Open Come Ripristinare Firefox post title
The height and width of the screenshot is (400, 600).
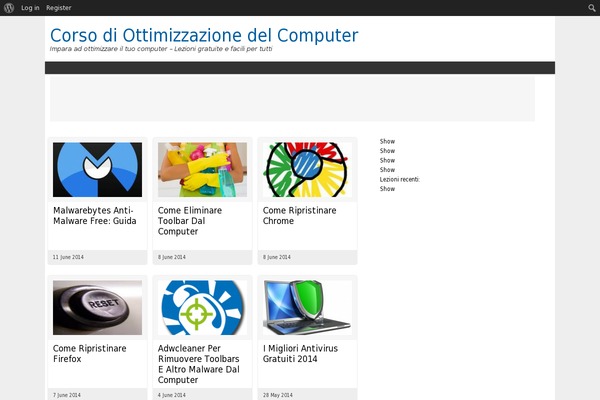pos(90,353)
